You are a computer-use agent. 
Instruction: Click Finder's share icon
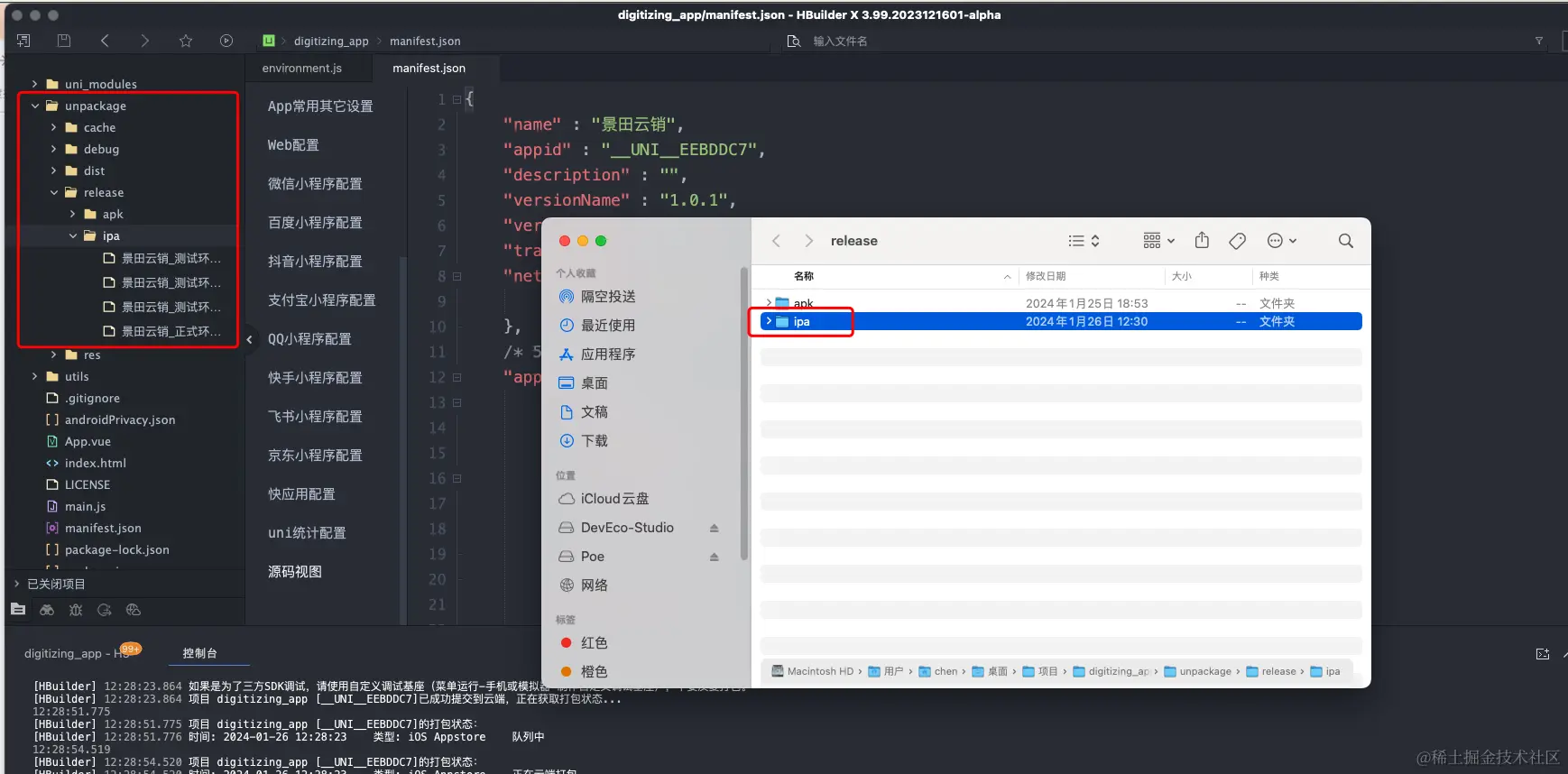[1202, 240]
